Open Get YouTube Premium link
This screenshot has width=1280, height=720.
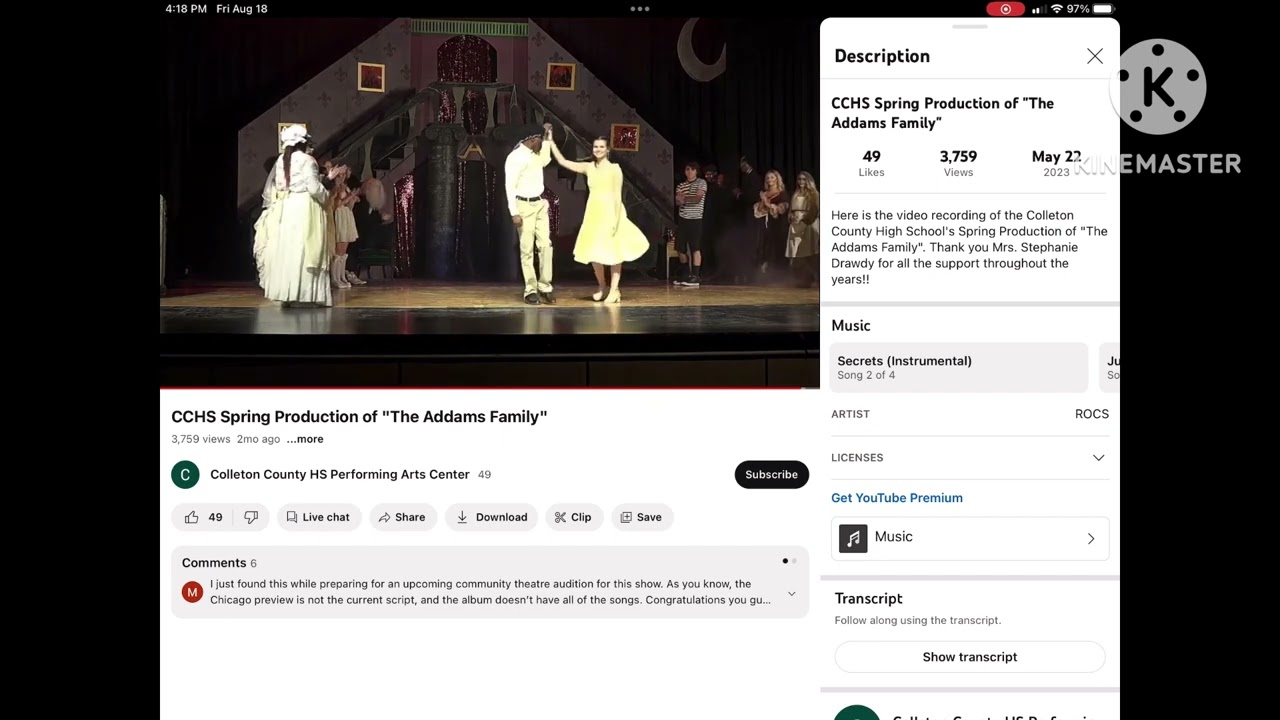897,498
